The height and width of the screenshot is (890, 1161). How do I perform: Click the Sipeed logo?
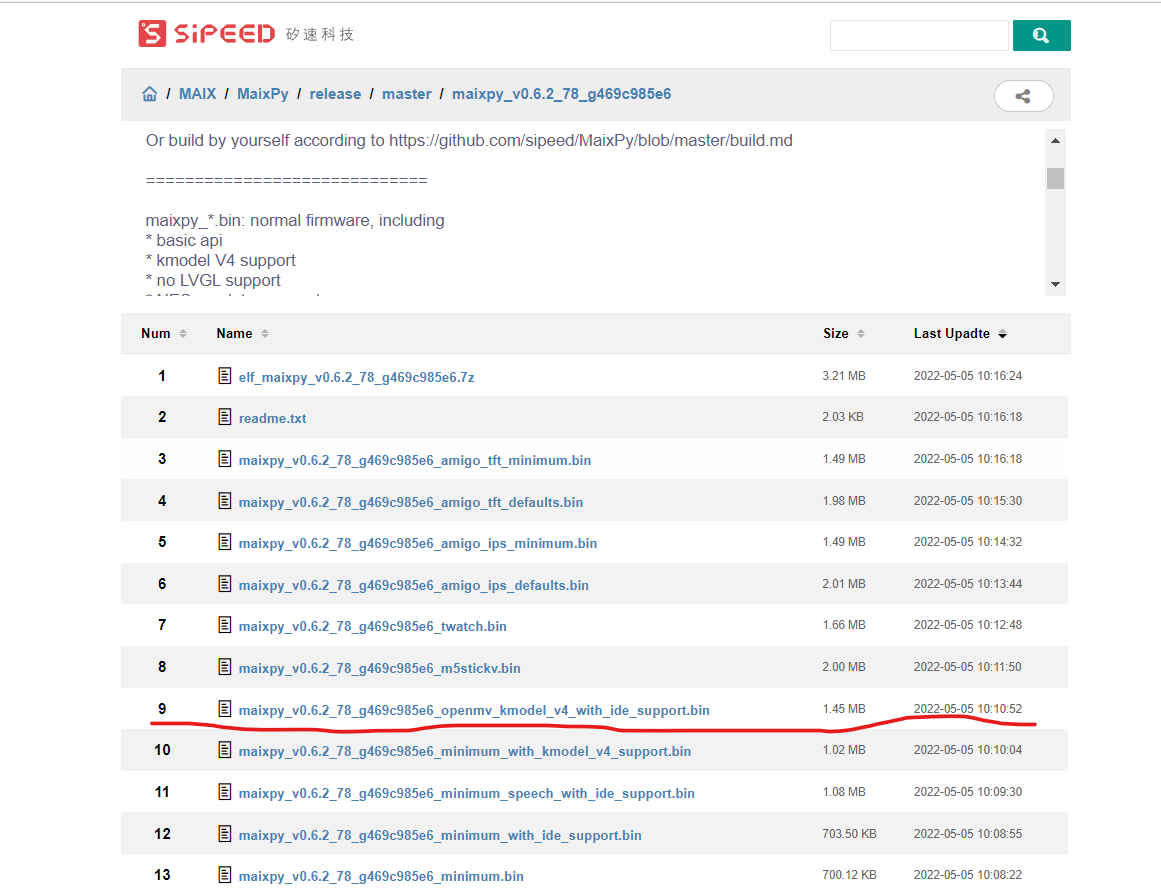click(246, 34)
